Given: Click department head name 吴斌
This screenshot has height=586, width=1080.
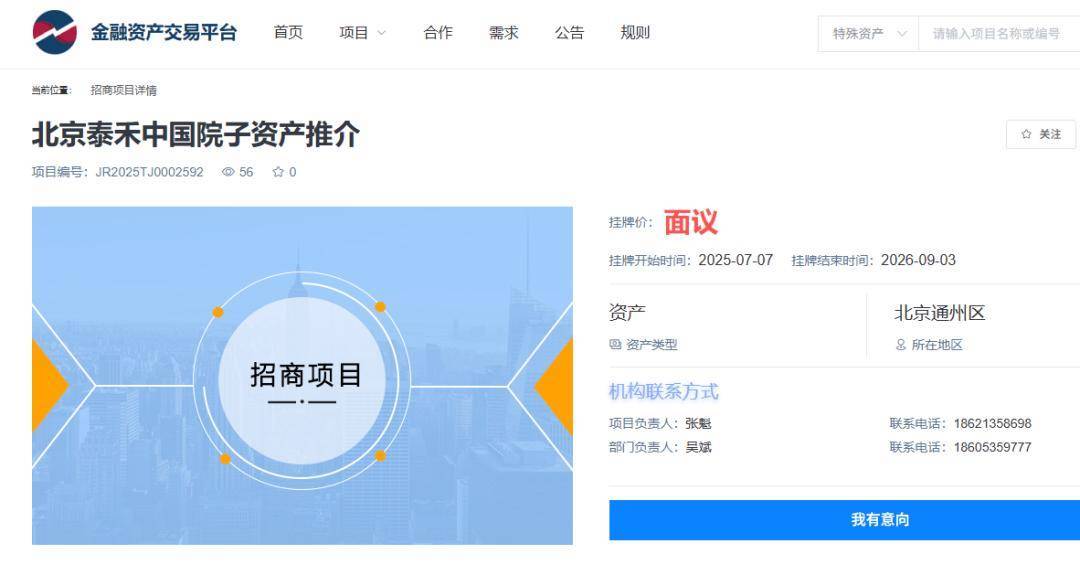Looking at the screenshot, I should pyautogui.click(x=698, y=448).
